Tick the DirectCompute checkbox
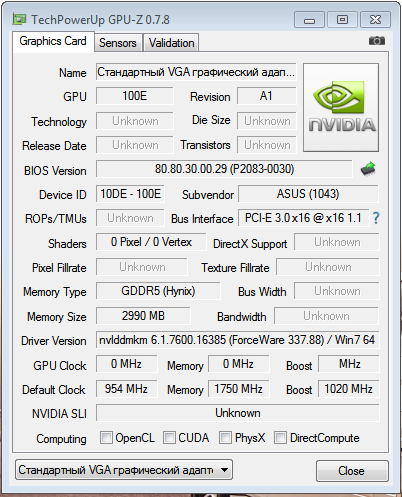Viewport: 402px width, 497px height. pyautogui.click(x=280, y=437)
